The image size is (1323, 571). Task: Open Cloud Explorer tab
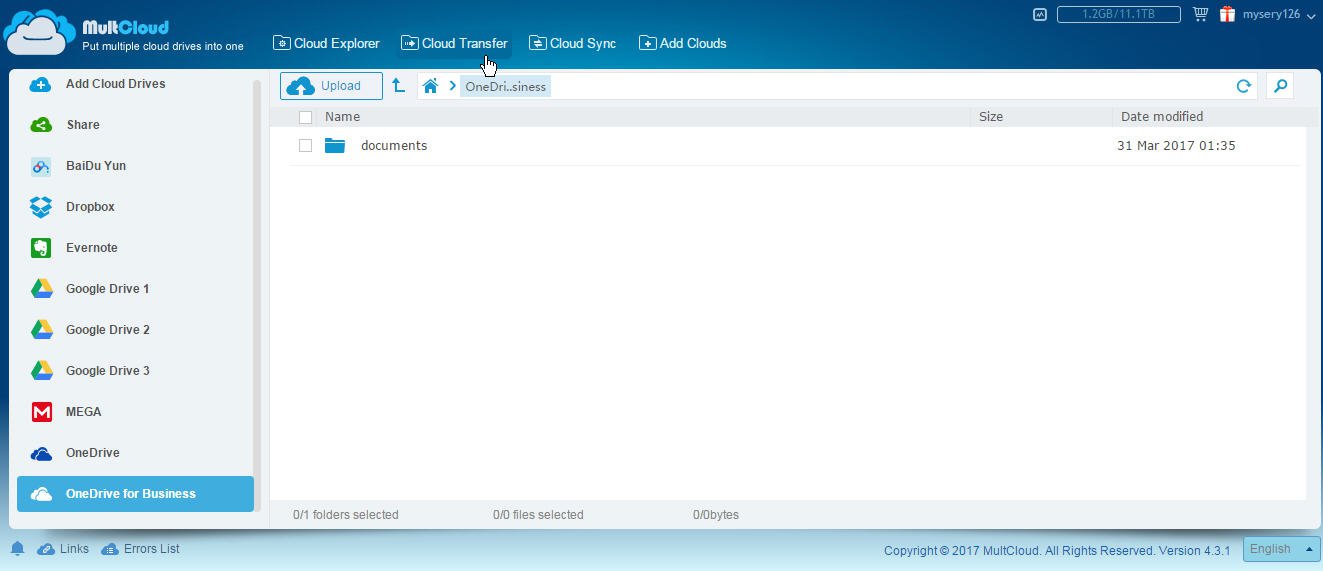tap(326, 43)
